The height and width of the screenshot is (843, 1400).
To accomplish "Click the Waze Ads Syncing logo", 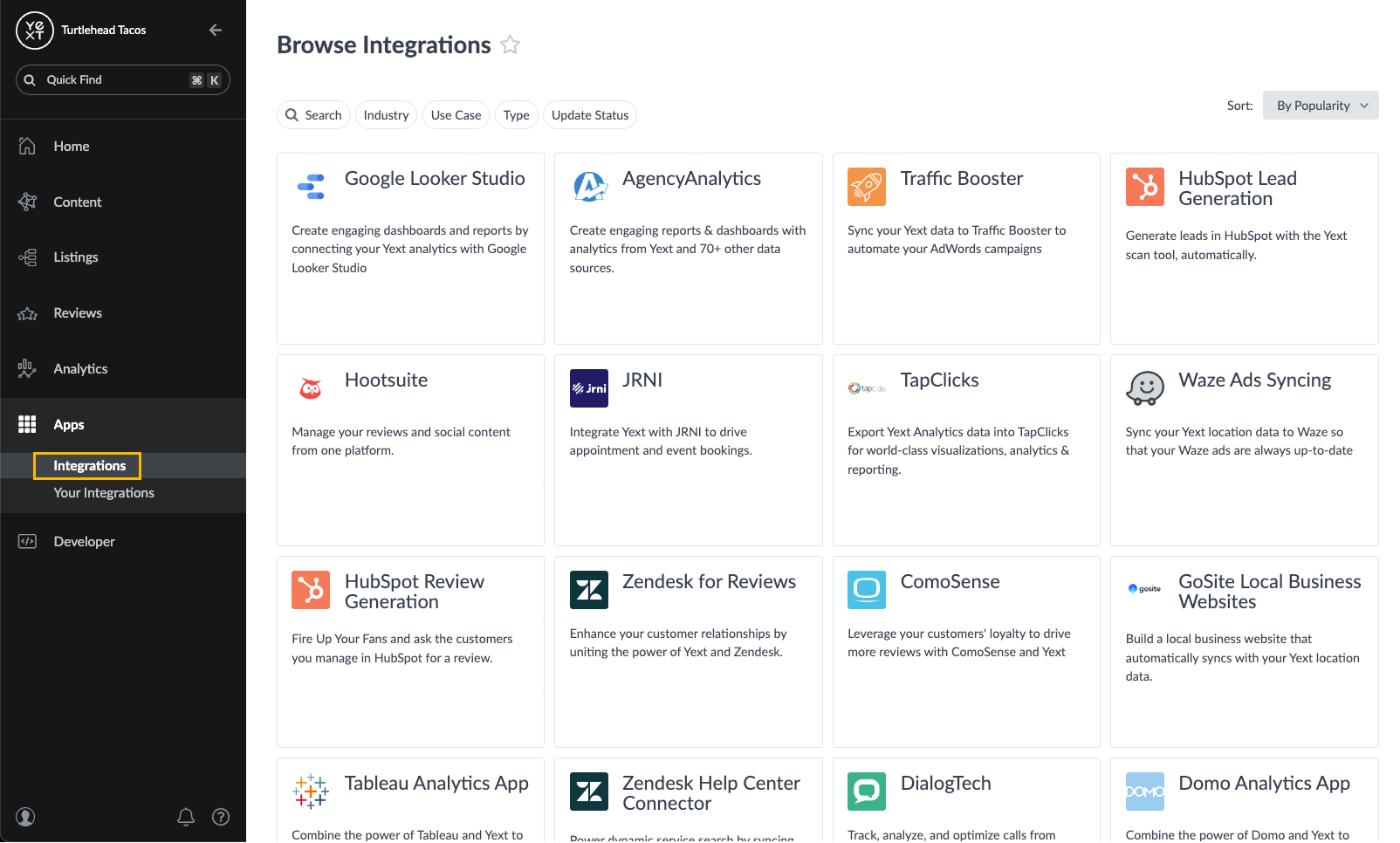I will pos(1145,388).
